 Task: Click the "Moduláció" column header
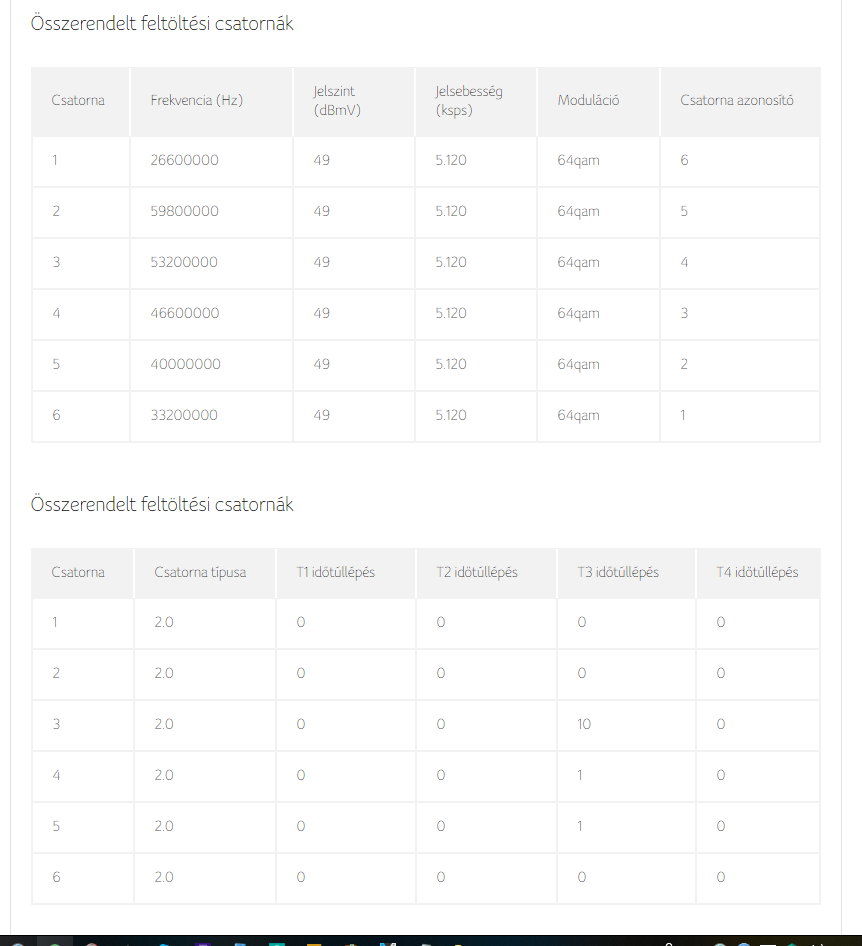tap(588, 100)
